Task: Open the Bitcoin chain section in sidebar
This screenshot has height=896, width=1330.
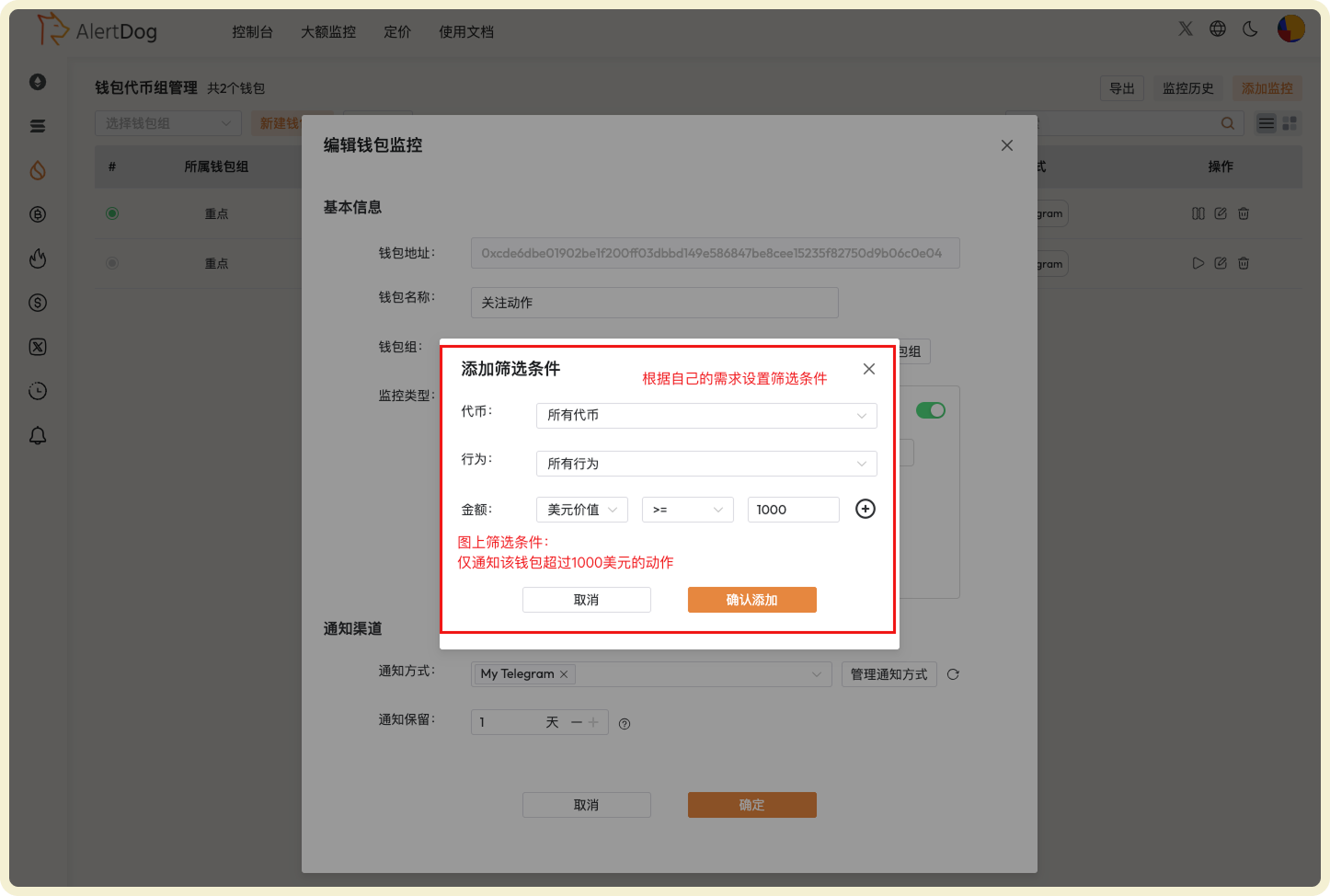Action: pos(38,214)
